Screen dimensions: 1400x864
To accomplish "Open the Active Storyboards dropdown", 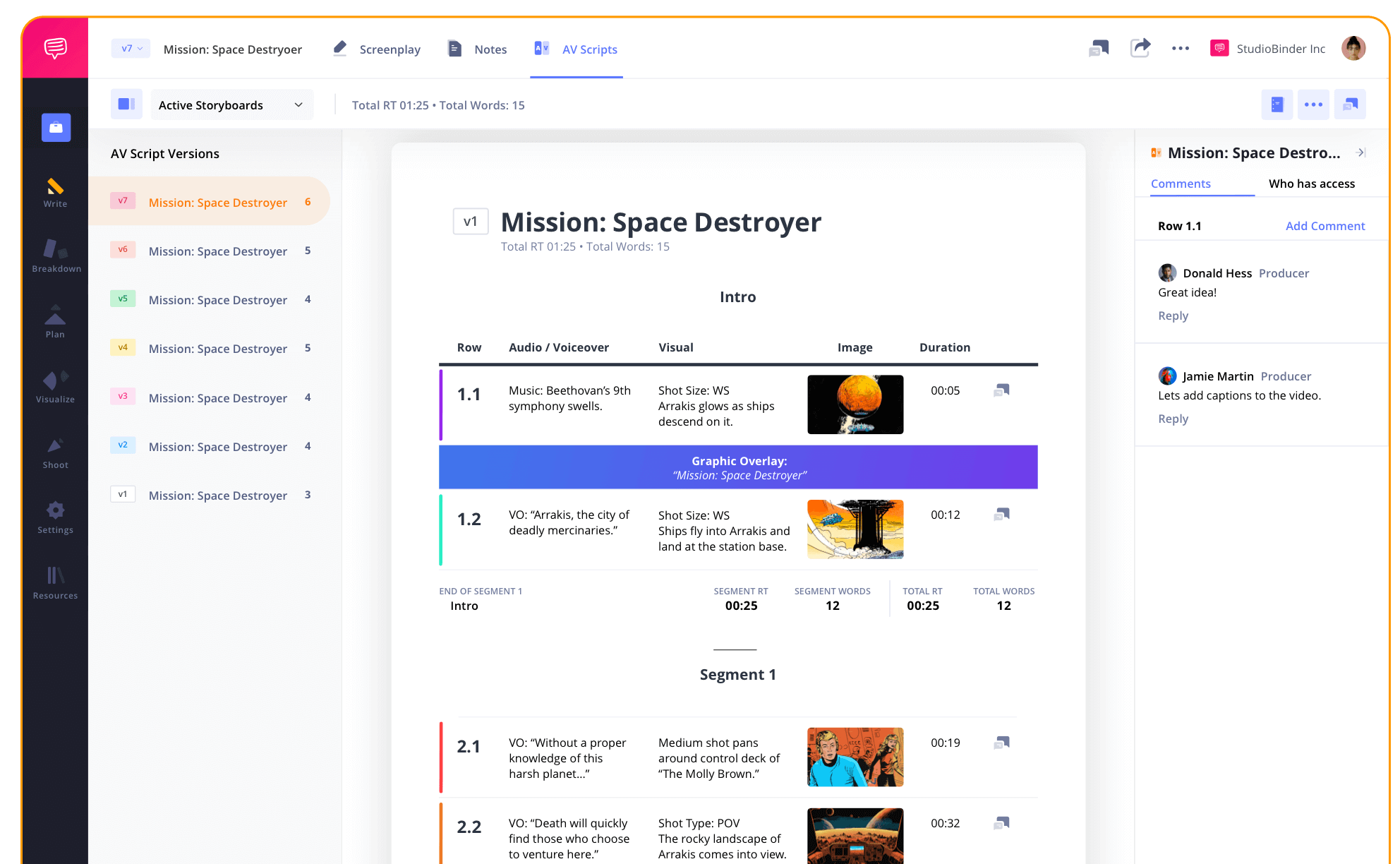I will coord(231,104).
